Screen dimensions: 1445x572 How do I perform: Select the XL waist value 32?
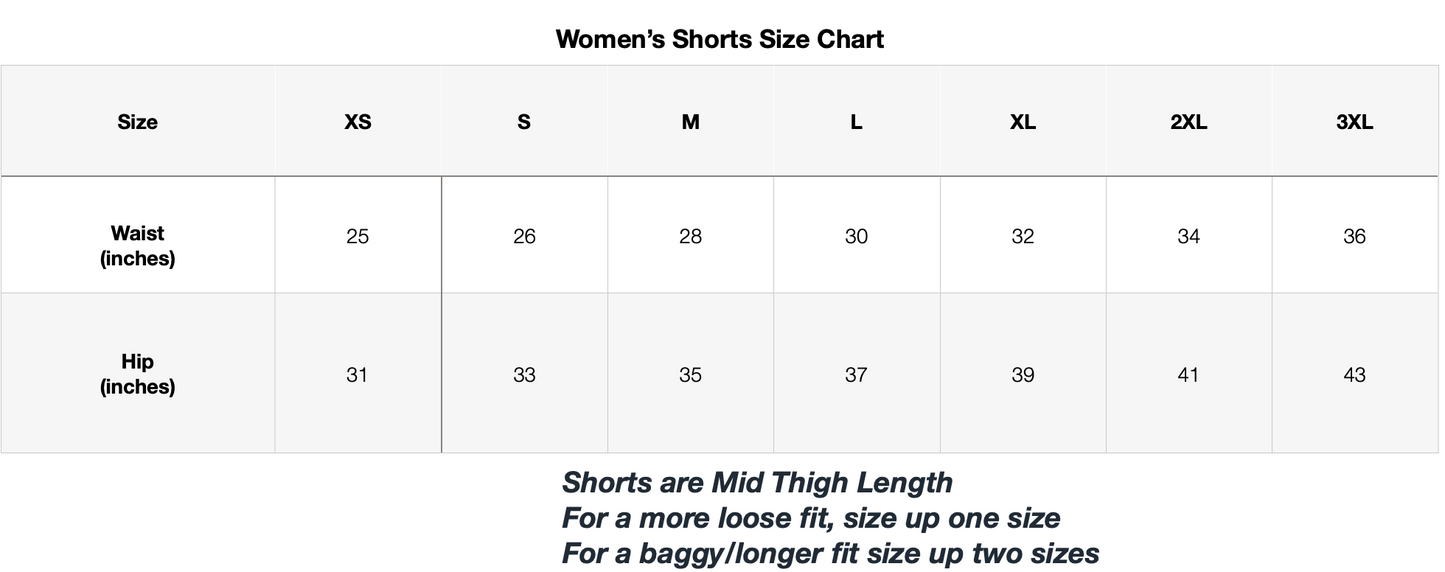[x=1022, y=237]
